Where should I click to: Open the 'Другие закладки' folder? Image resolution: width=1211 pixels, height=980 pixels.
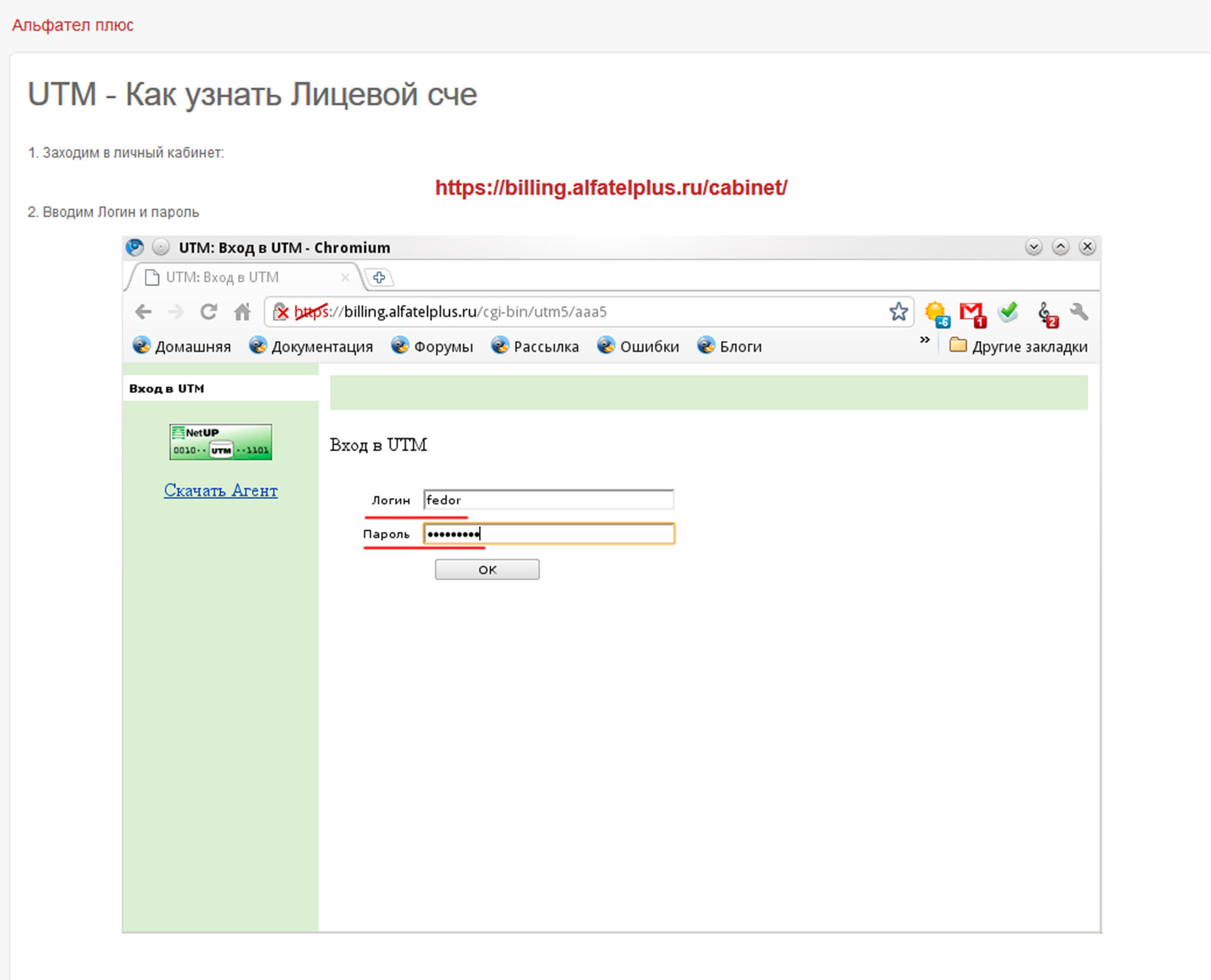pos(1018,346)
